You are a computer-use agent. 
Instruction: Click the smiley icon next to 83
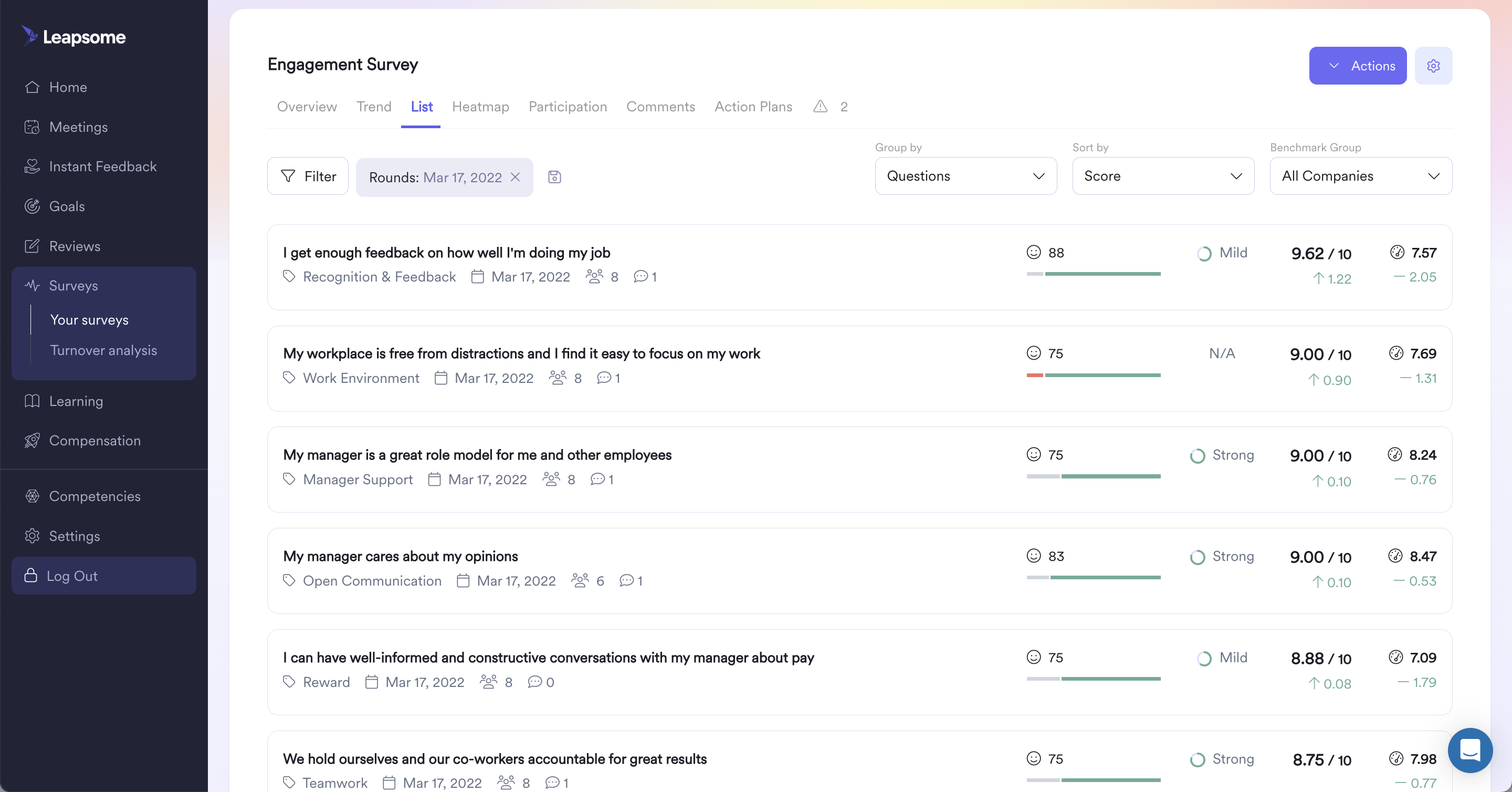pyautogui.click(x=1033, y=556)
